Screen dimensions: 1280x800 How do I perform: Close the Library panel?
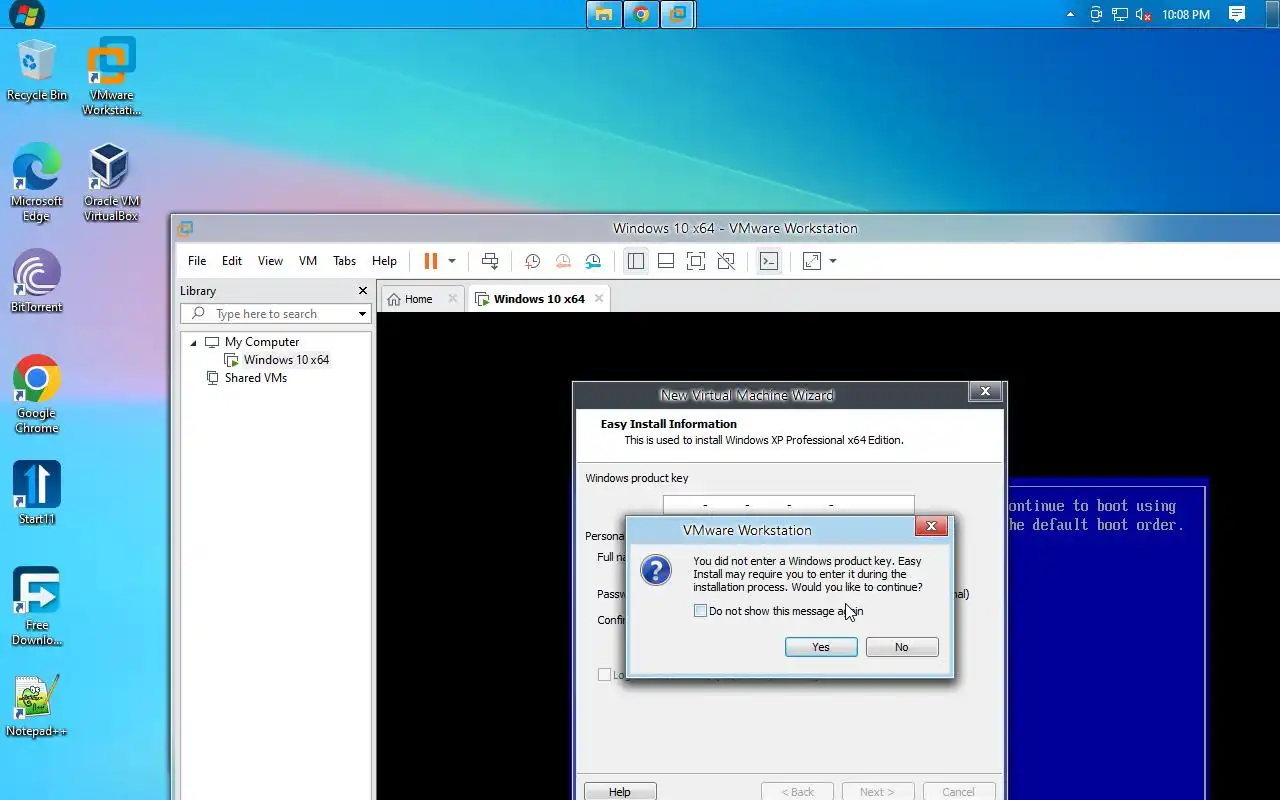pos(363,291)
